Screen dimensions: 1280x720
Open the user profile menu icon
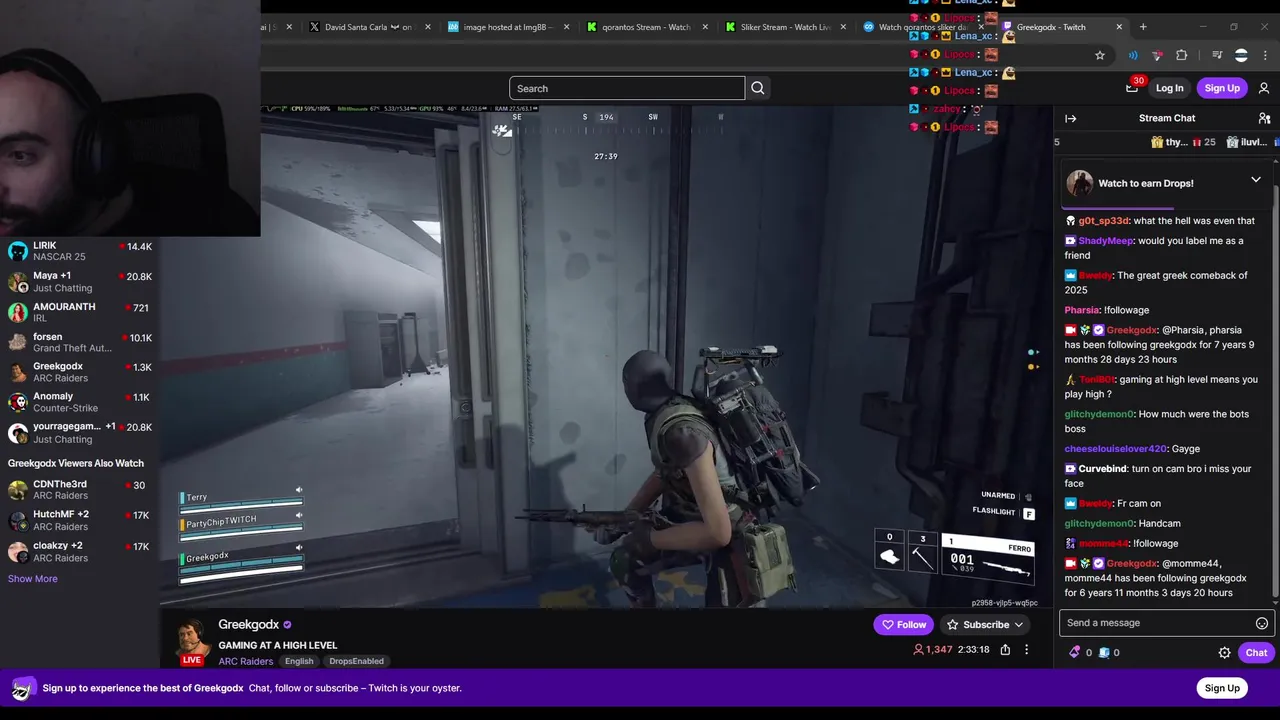coord(1264,88)
